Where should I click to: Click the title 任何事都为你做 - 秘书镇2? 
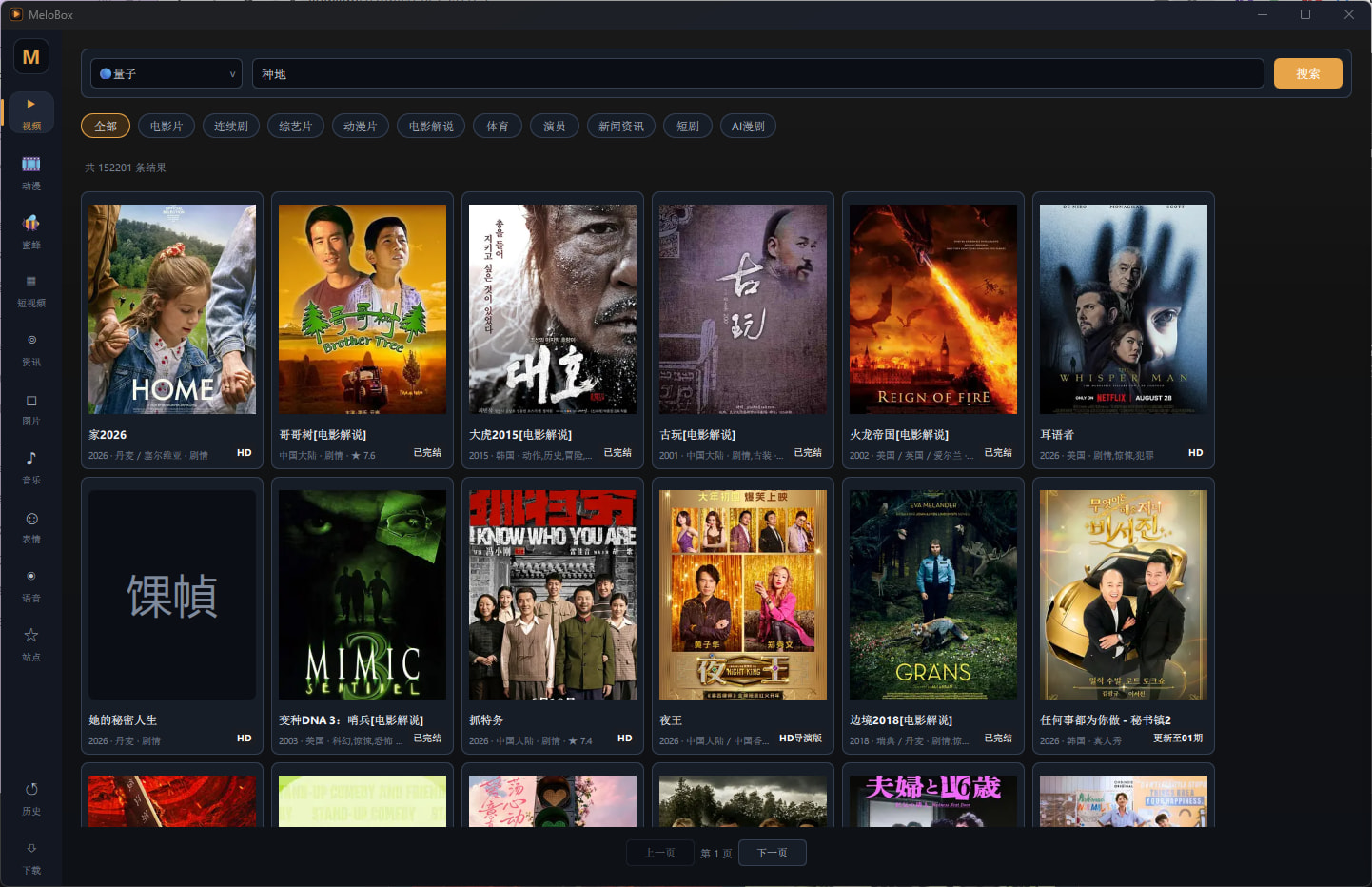(x=1106, y=720)
